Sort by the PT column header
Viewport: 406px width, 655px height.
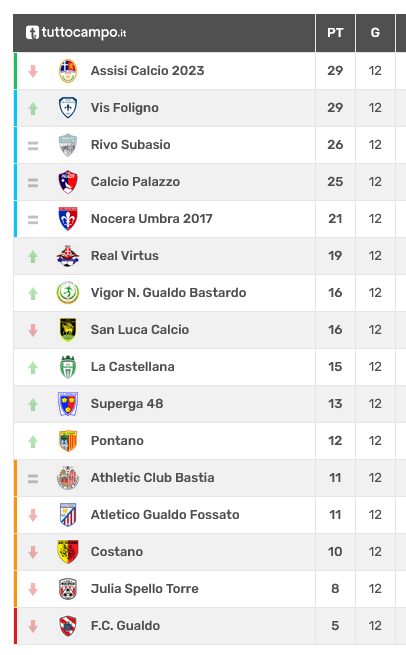coord(335,33)
